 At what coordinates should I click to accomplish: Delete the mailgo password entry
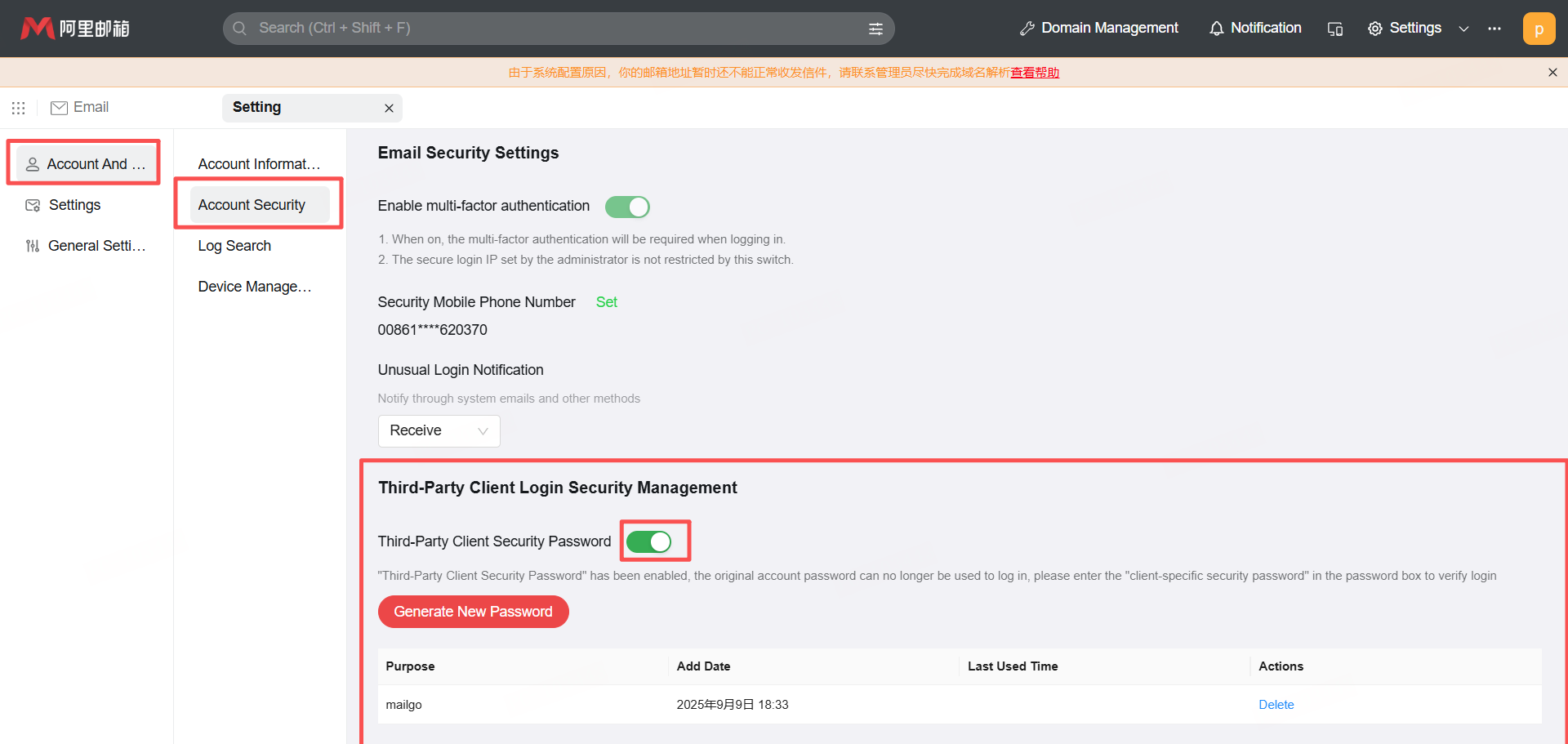pos(1276,705)
